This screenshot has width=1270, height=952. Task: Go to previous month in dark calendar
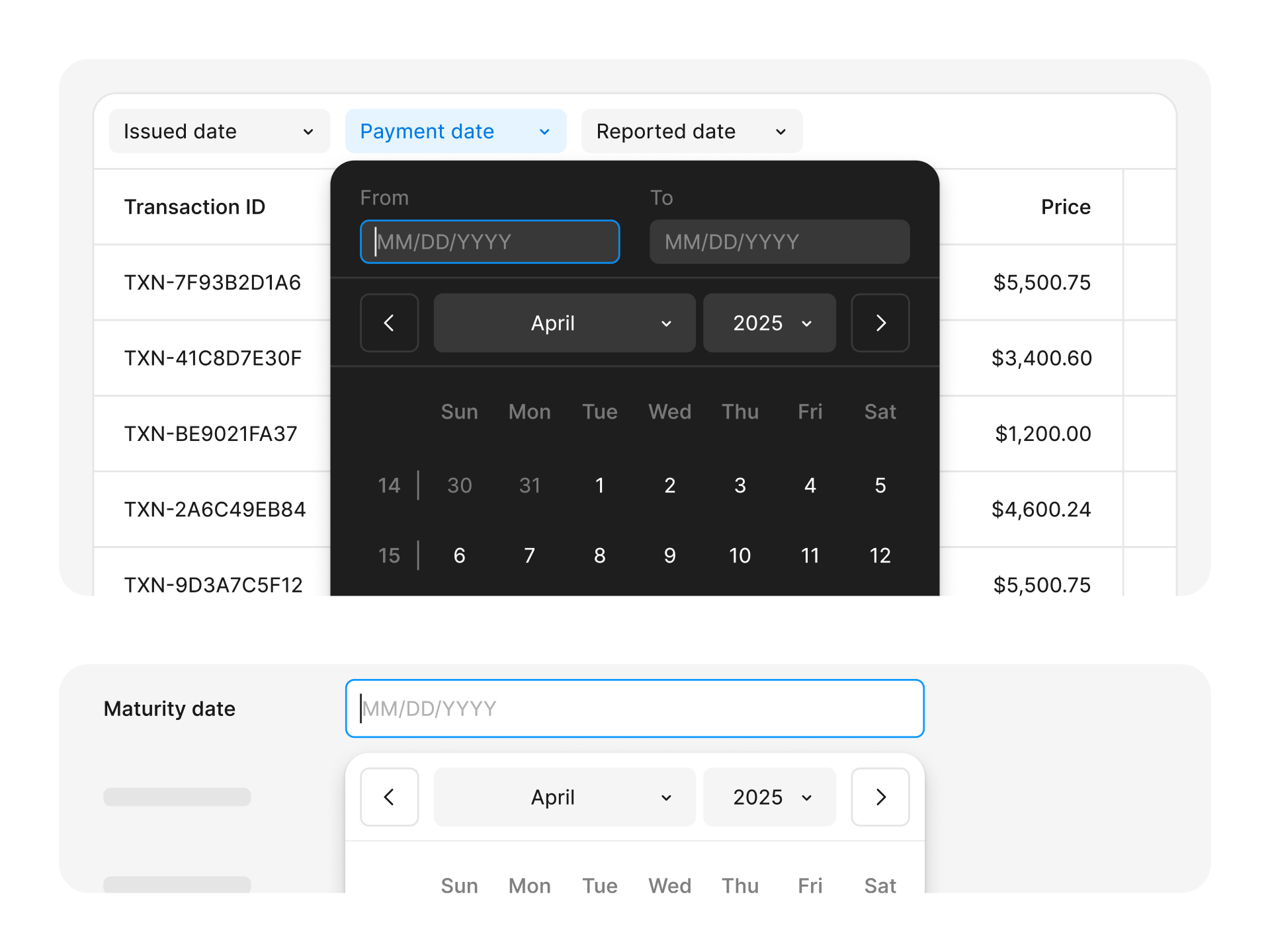(389, 323)
